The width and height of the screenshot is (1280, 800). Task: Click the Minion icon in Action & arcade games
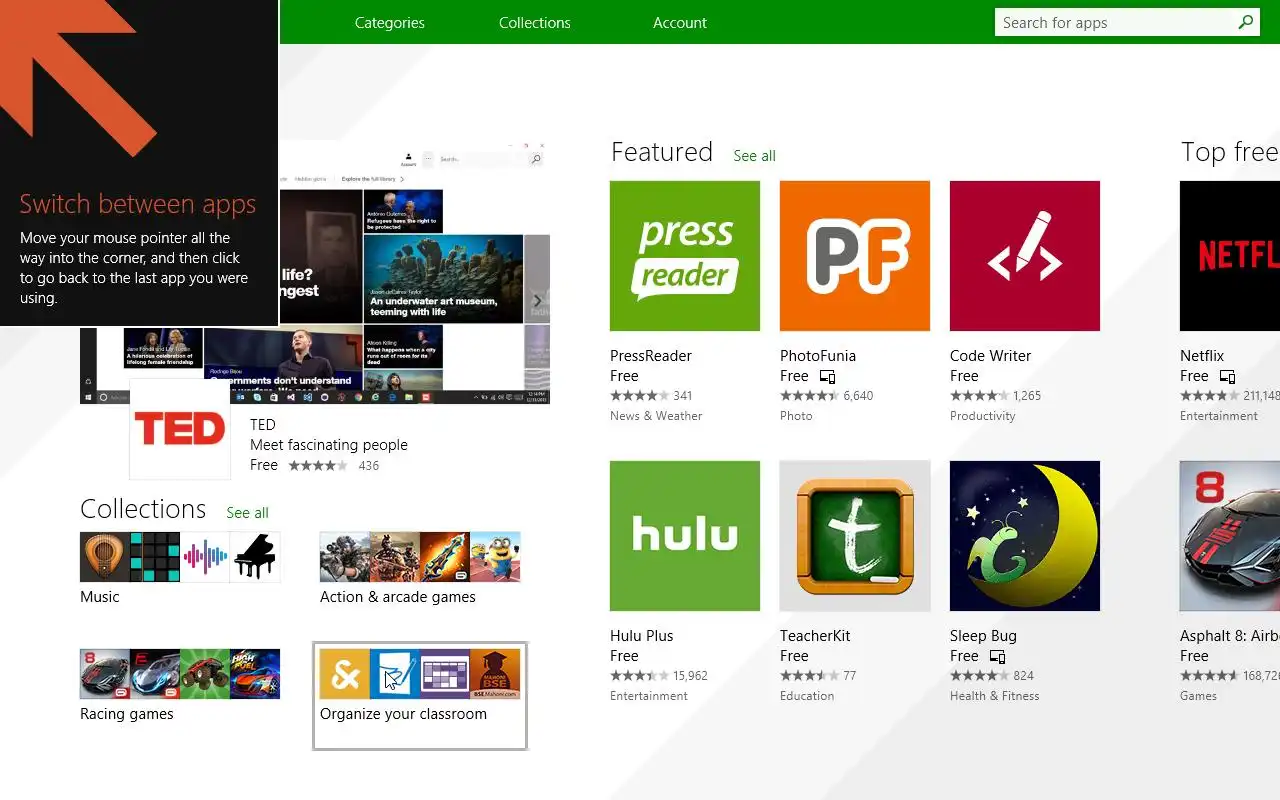496,557
